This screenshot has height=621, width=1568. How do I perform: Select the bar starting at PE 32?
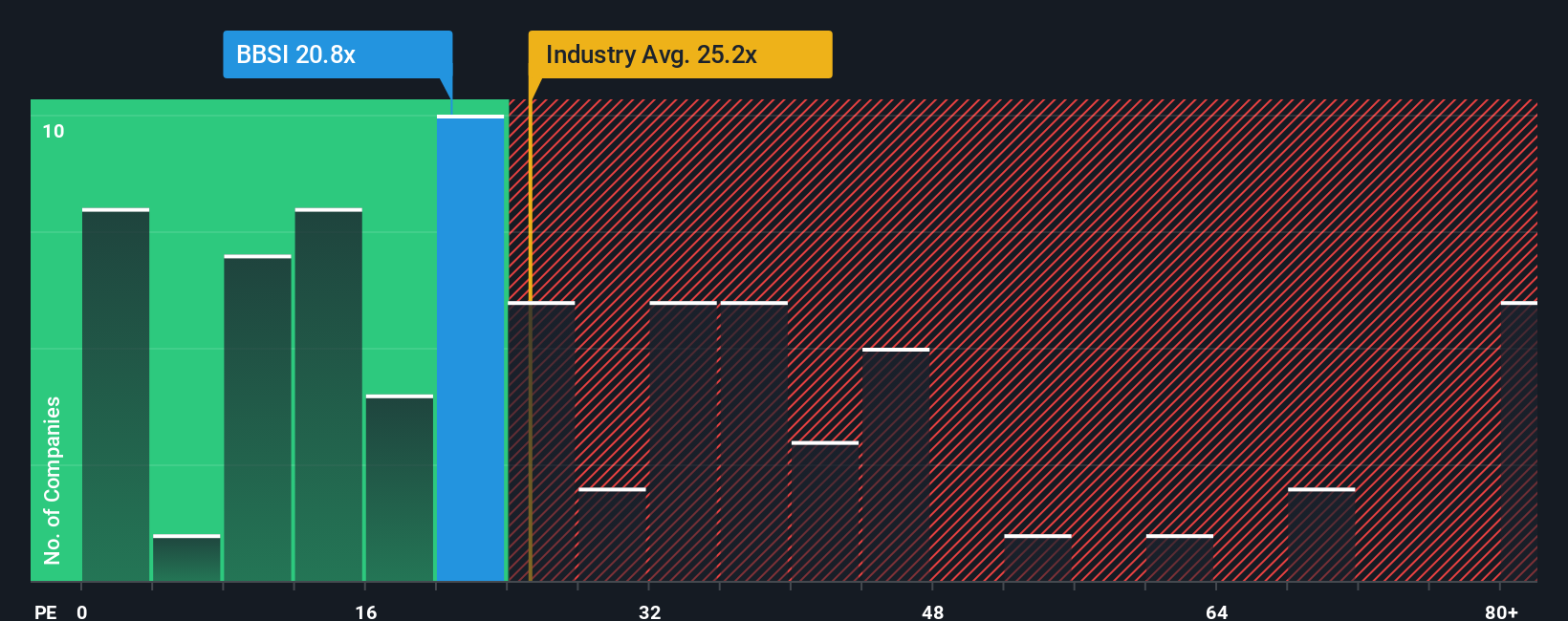click(x=684, y=441)
